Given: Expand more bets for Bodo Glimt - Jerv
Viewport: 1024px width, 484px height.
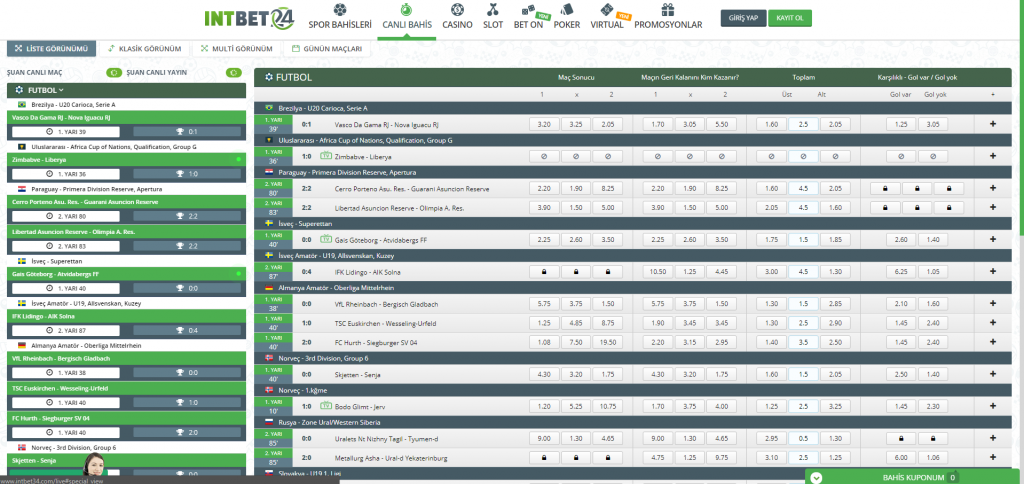Looking at the screenshot, I should tap(993, 406).
